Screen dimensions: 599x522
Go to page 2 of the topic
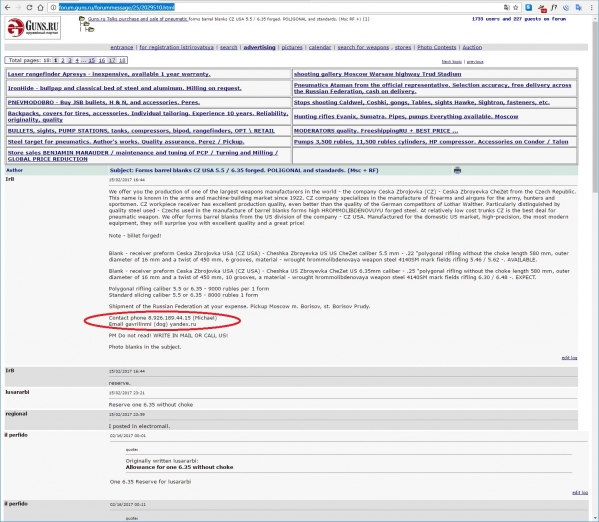(63, 60)
